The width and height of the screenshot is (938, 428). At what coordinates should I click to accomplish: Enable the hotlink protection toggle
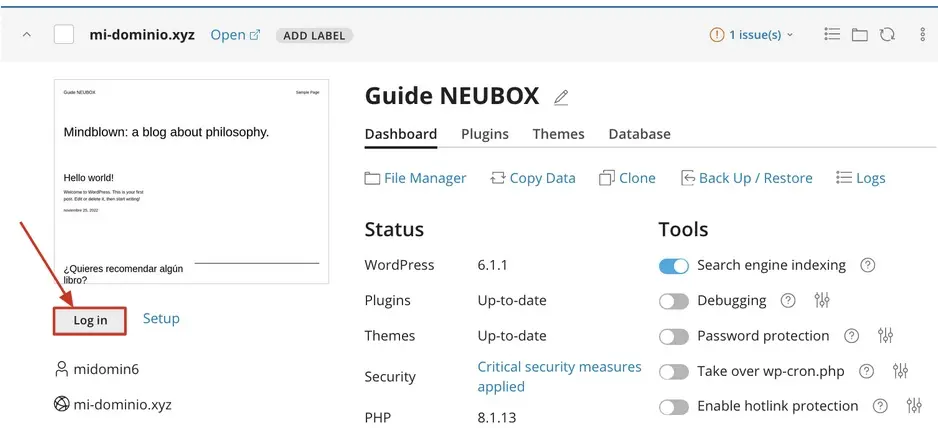coord(674,407)
